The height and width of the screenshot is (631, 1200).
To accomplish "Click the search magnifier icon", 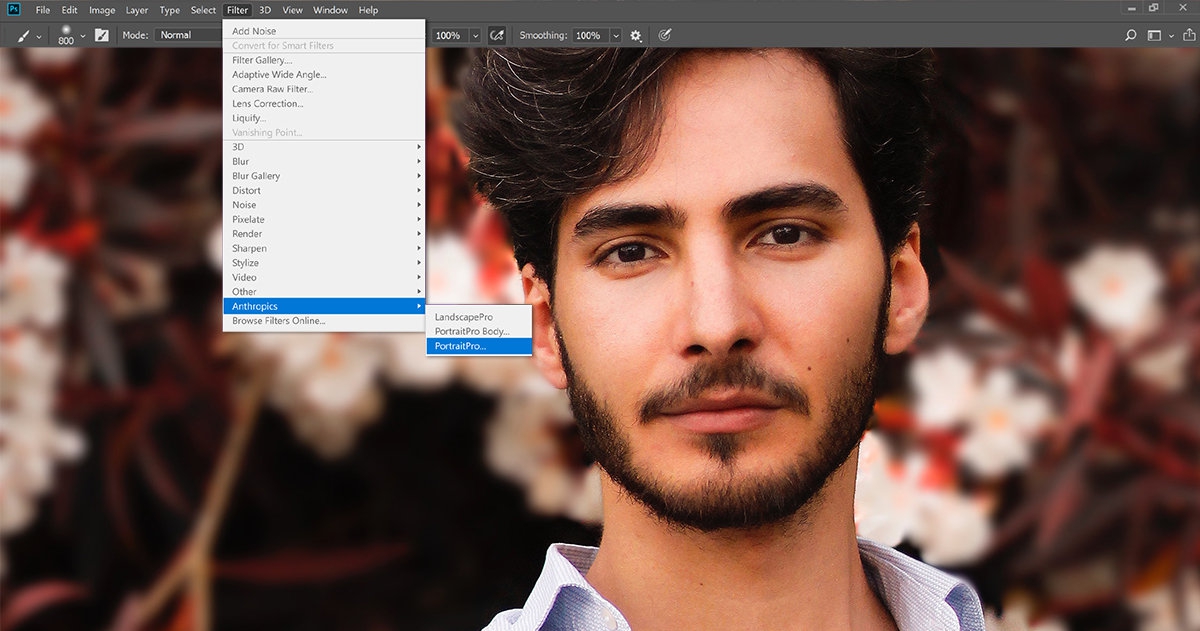I will [x=1131, y=35].
